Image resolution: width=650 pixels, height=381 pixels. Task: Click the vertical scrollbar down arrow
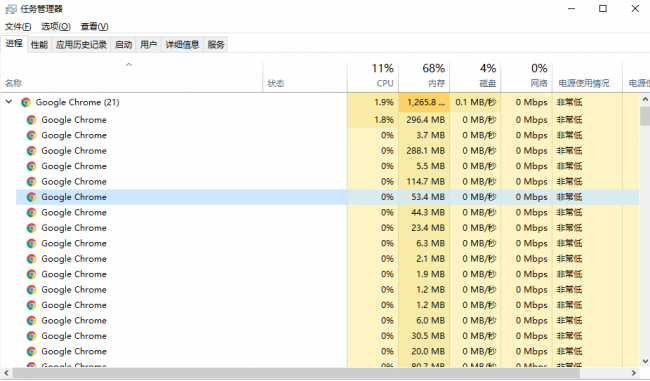coord(645,361)
